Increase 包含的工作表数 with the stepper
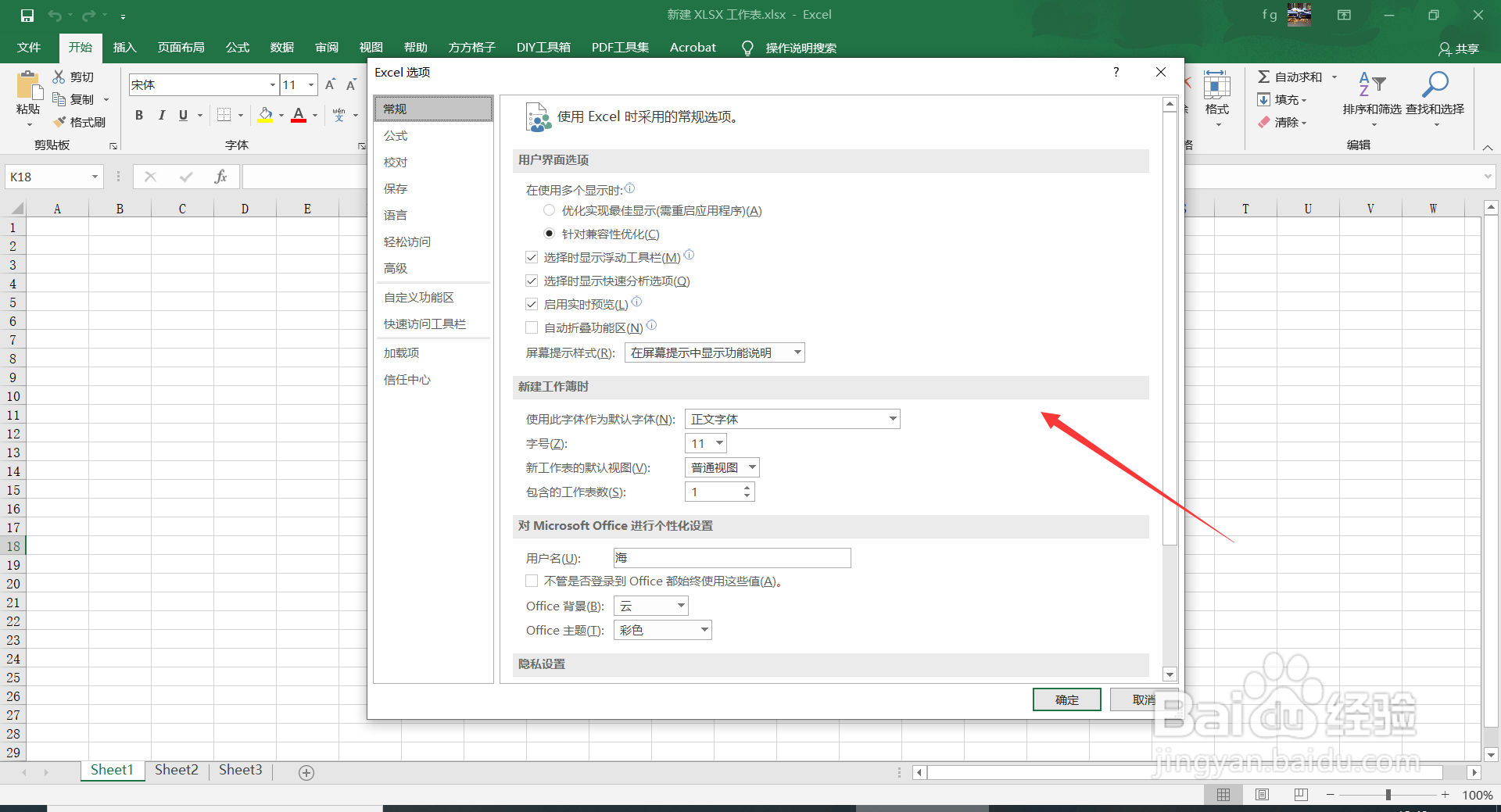Image resolution: width=1501 pixels, height=812 pixels. pos(747,487)
